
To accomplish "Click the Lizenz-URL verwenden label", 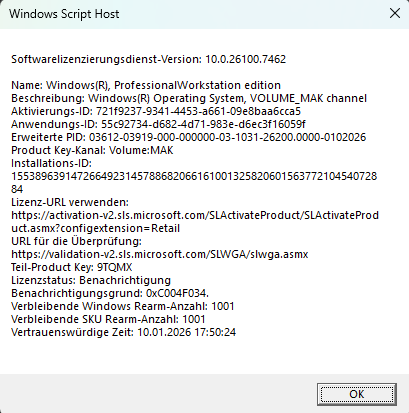I will pos(70,202).
